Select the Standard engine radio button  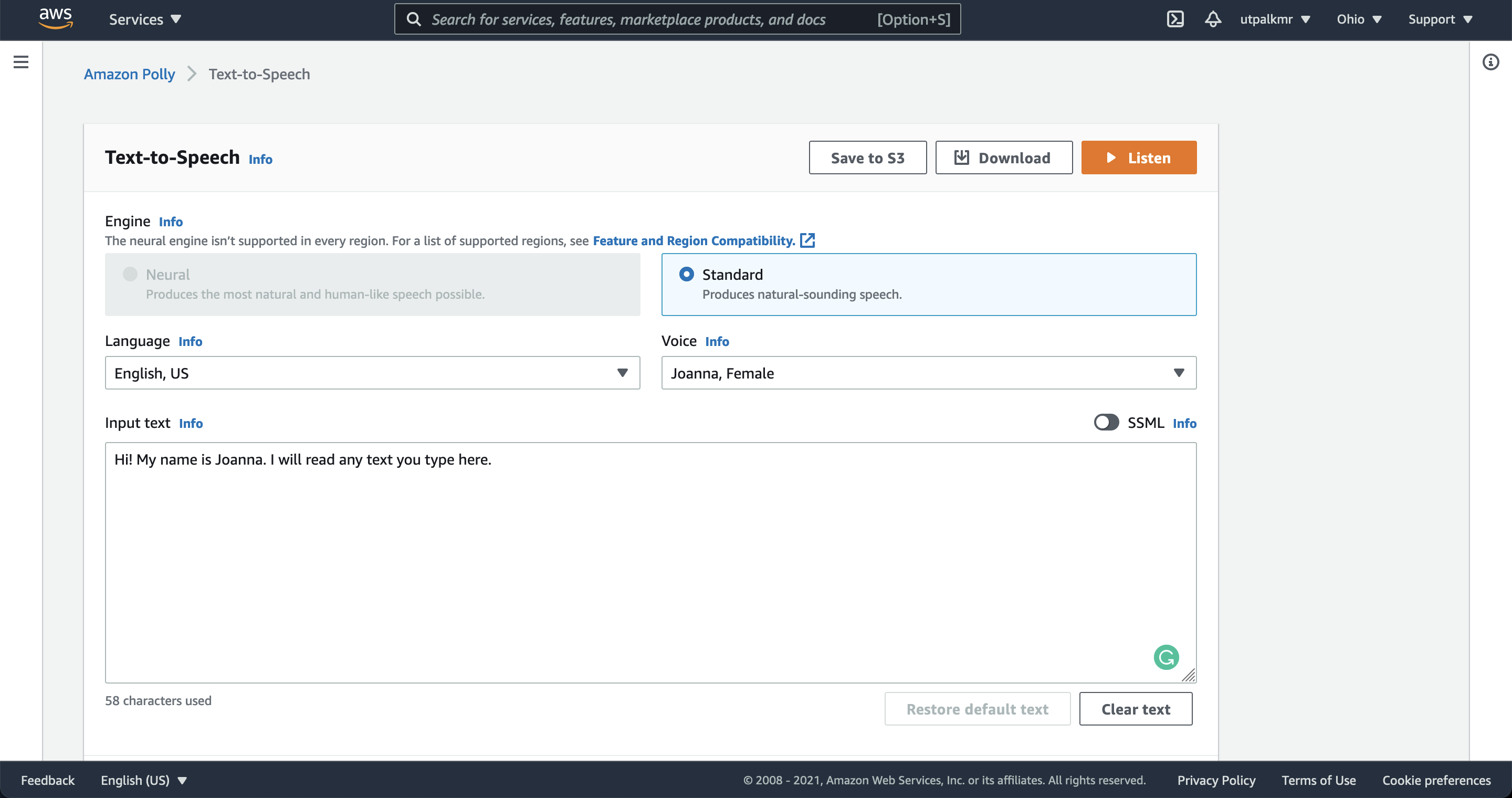[x=686, y=274]
